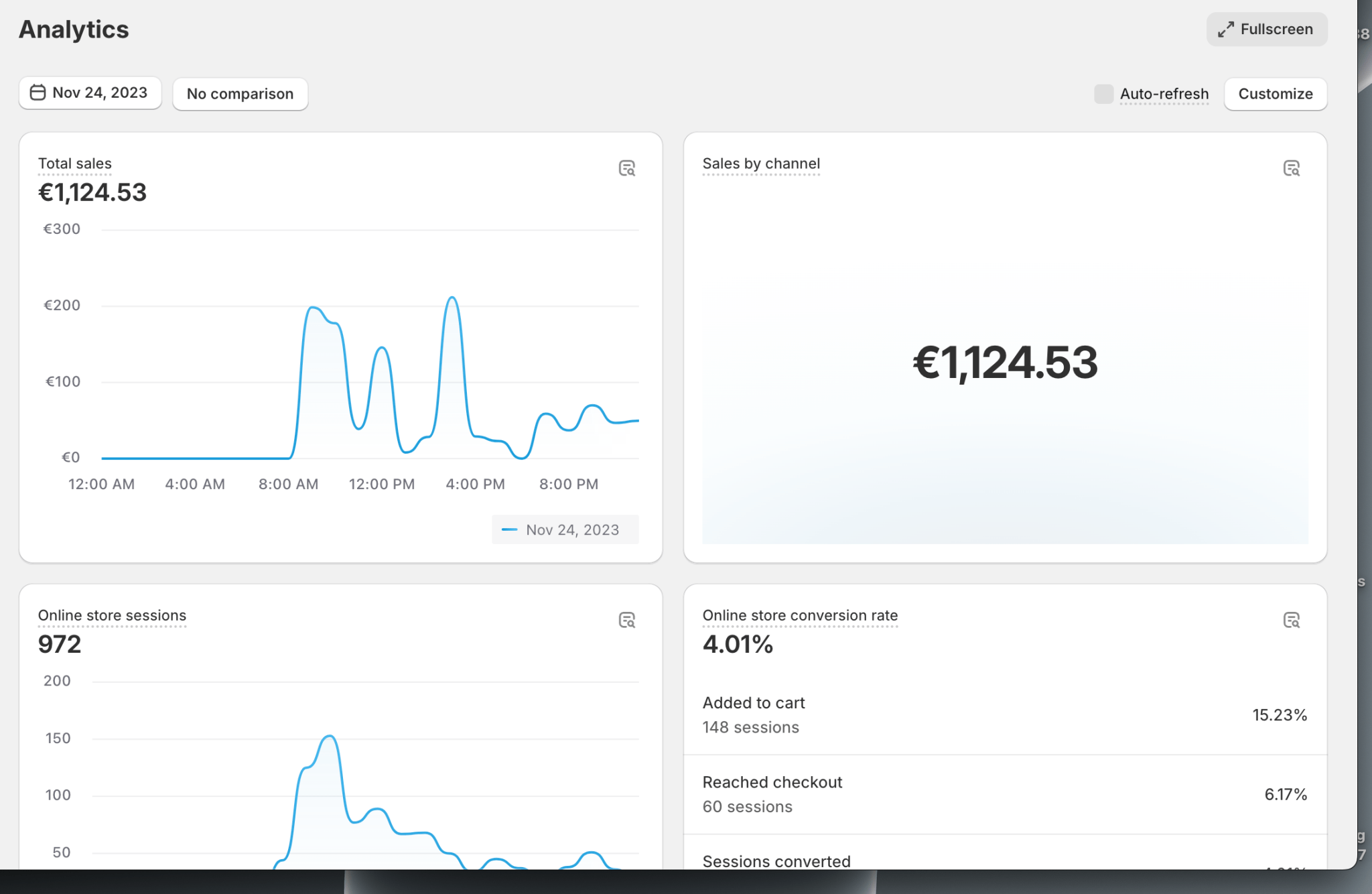Image resolution: width=1372 pixels, height=894 pixels.
Task: Open report for Online store sessions
Action: click(626, 620)
